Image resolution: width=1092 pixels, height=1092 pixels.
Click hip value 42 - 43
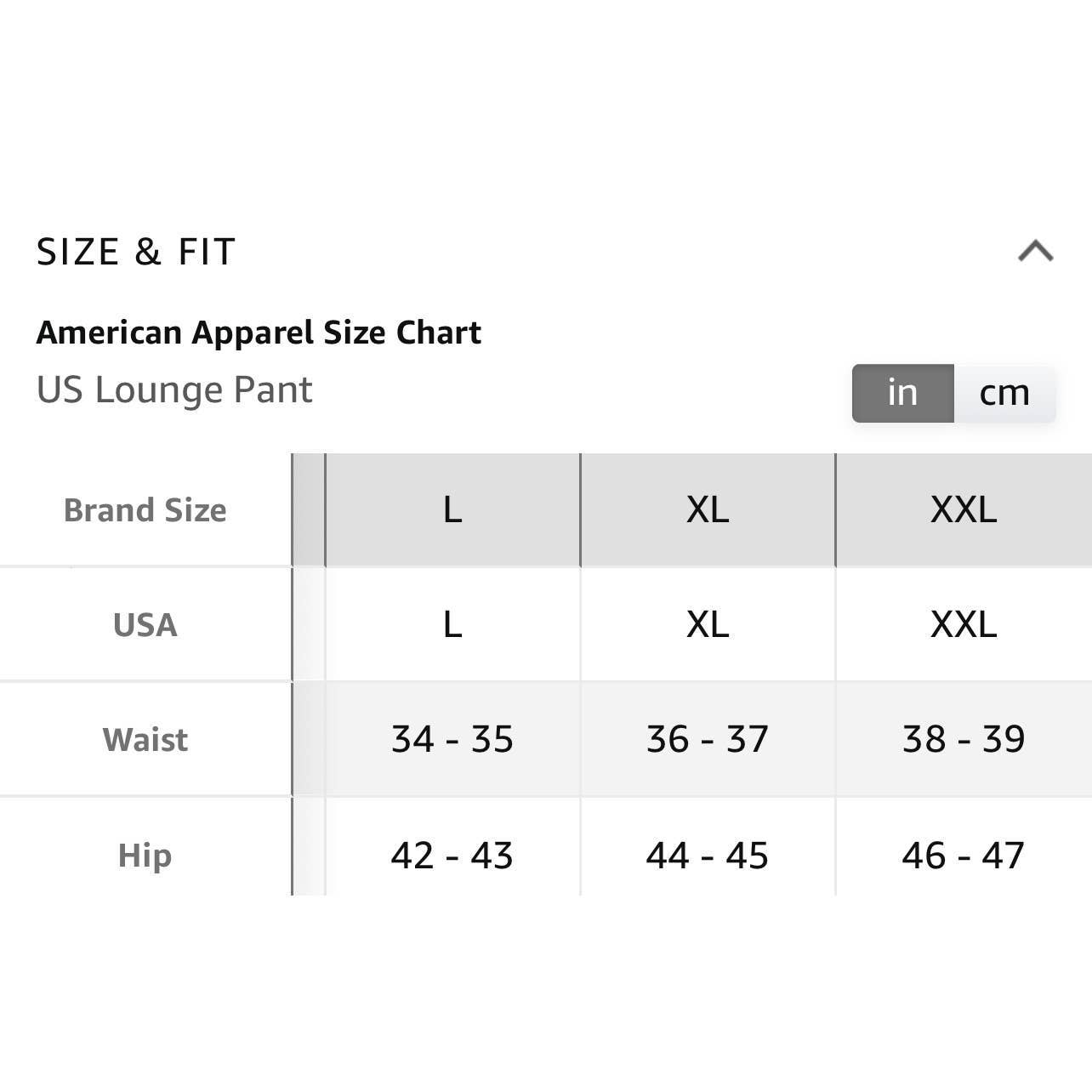(x=452, y=856)
